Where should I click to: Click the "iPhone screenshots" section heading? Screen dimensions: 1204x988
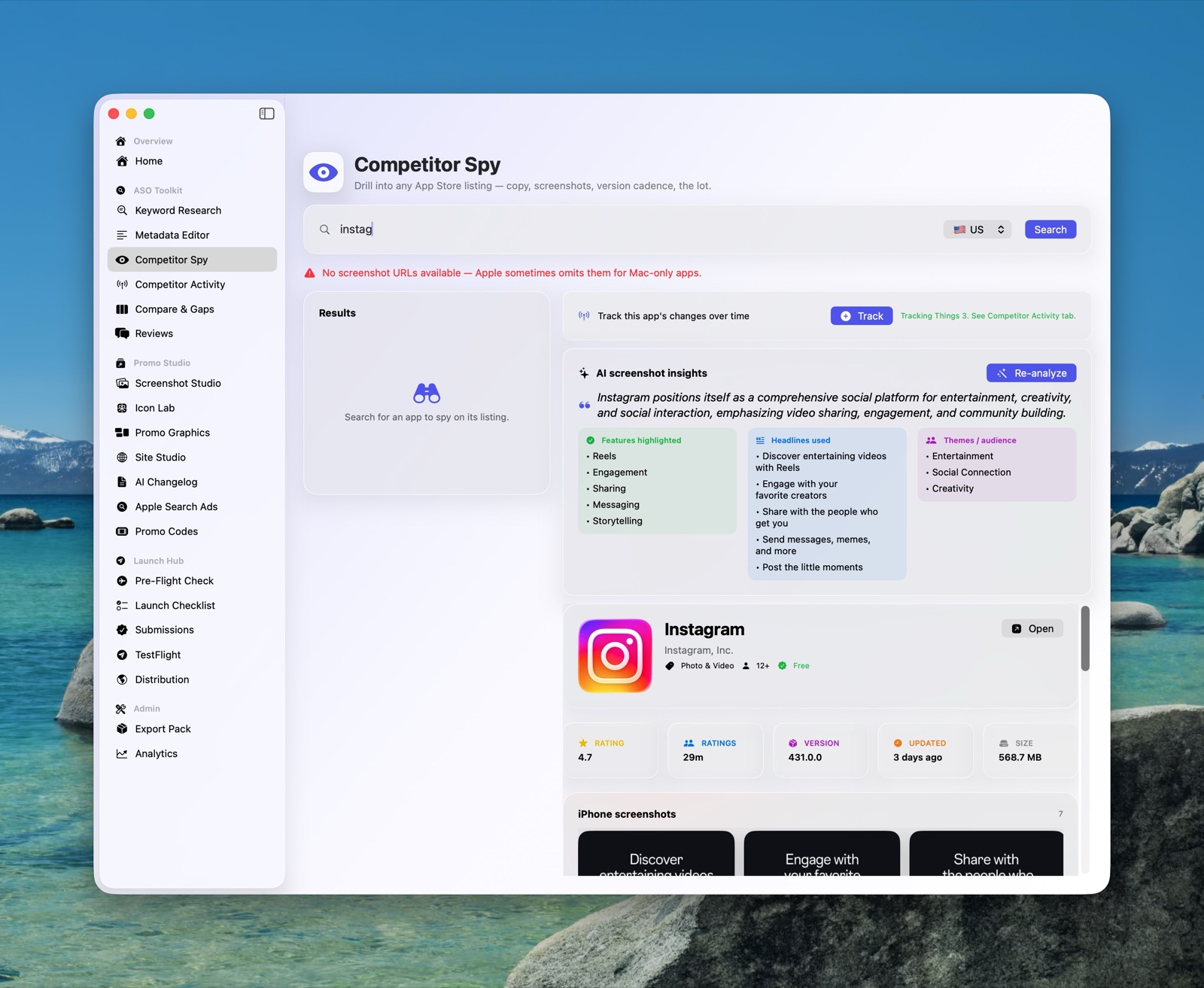point(627,814)
